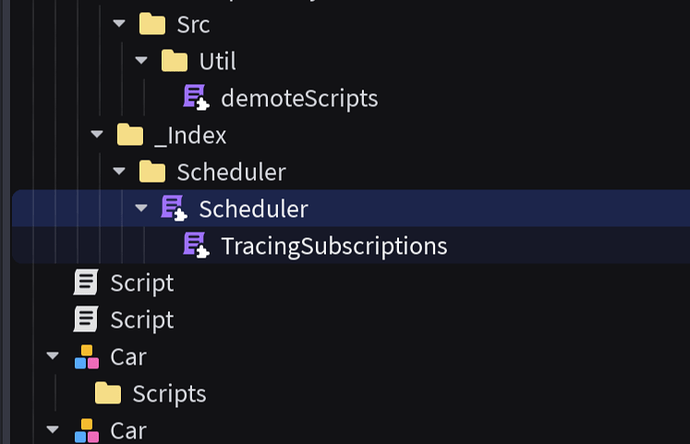Click the _Index folder icon
The height and width of the screenshot is (444, 690).
tap(130, 135)
